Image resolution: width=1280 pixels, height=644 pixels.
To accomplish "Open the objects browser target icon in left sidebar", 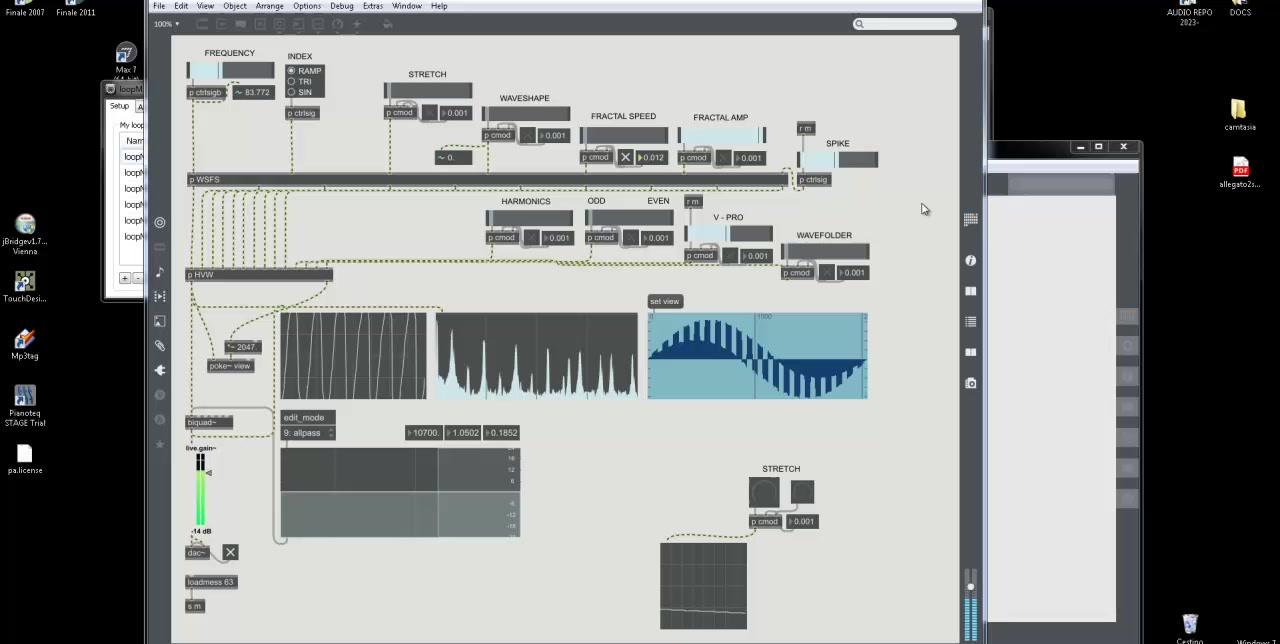I will click(160, 222).
